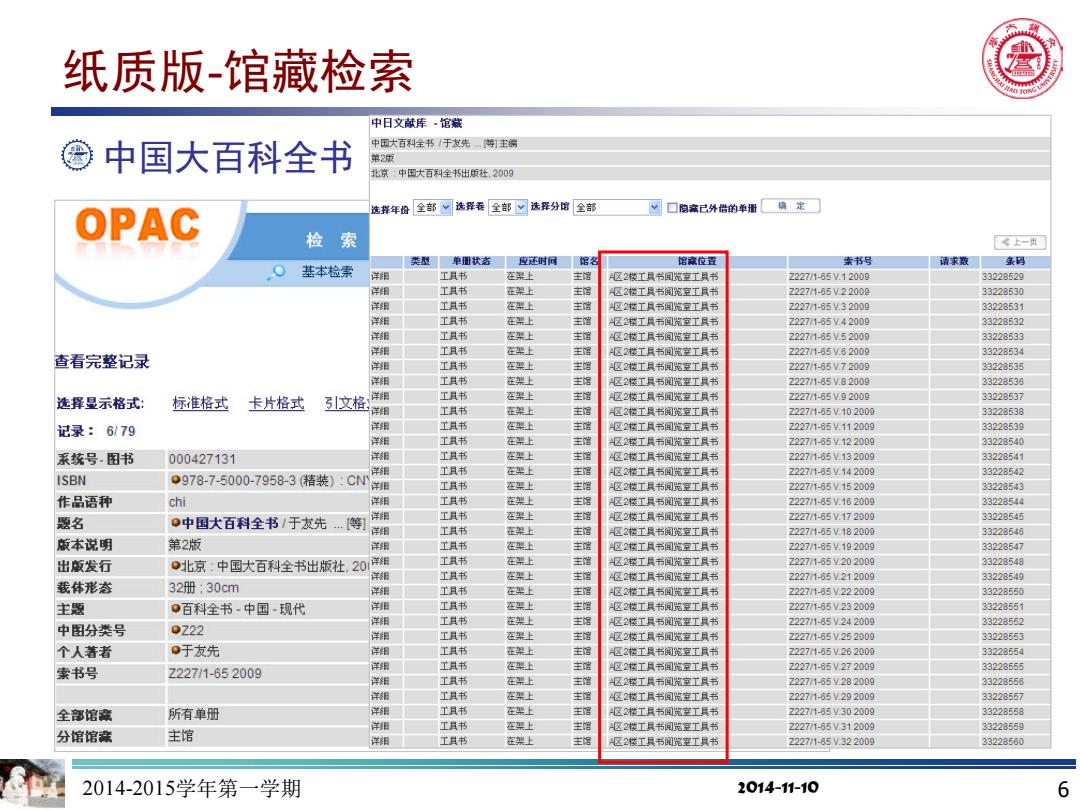Click barcode 33228560
Image resolution: width=1080 pixels, height=810 pixels.
coord(1003,741)
